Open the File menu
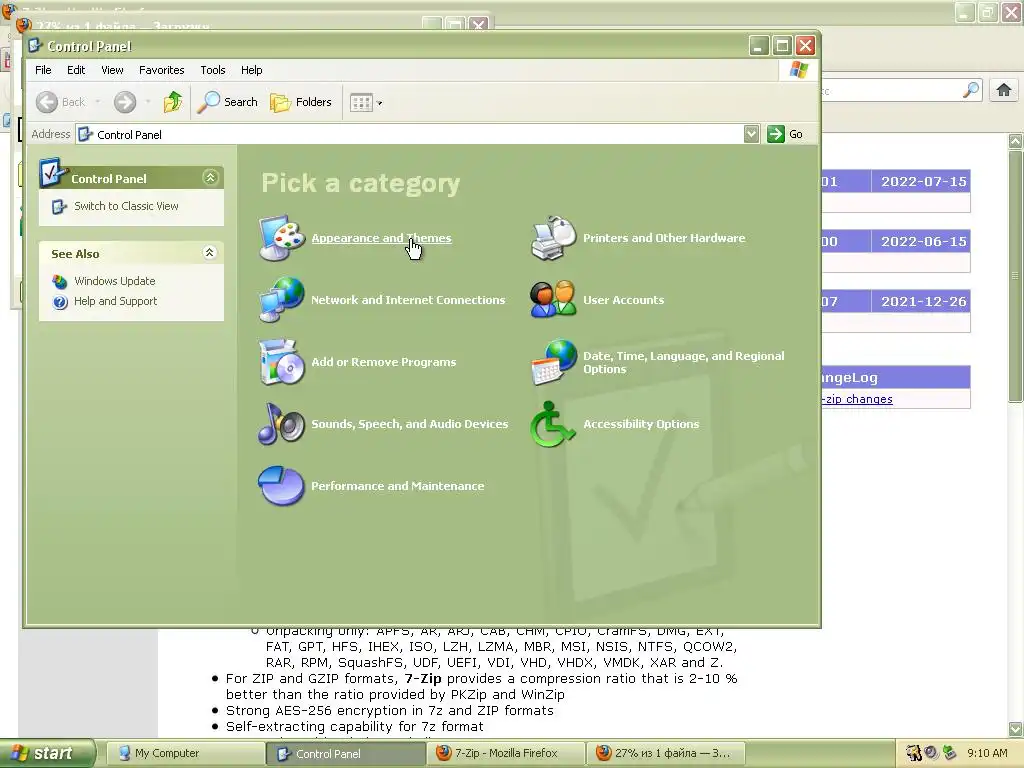This screenshot has height=768, width=1024. point(43,70)
